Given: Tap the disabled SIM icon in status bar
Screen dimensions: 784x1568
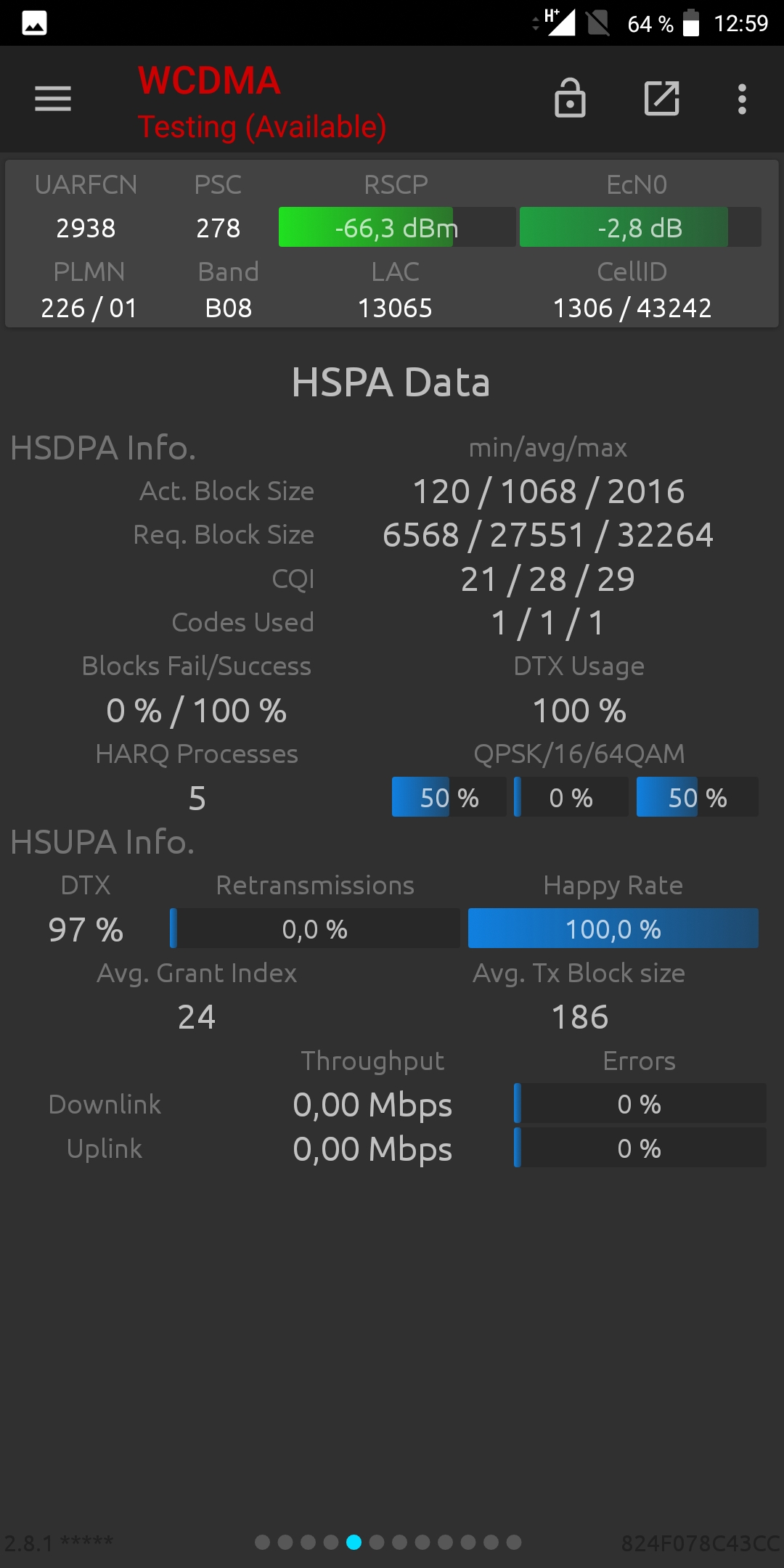Looking at the screenshot, I should point(598,23).
